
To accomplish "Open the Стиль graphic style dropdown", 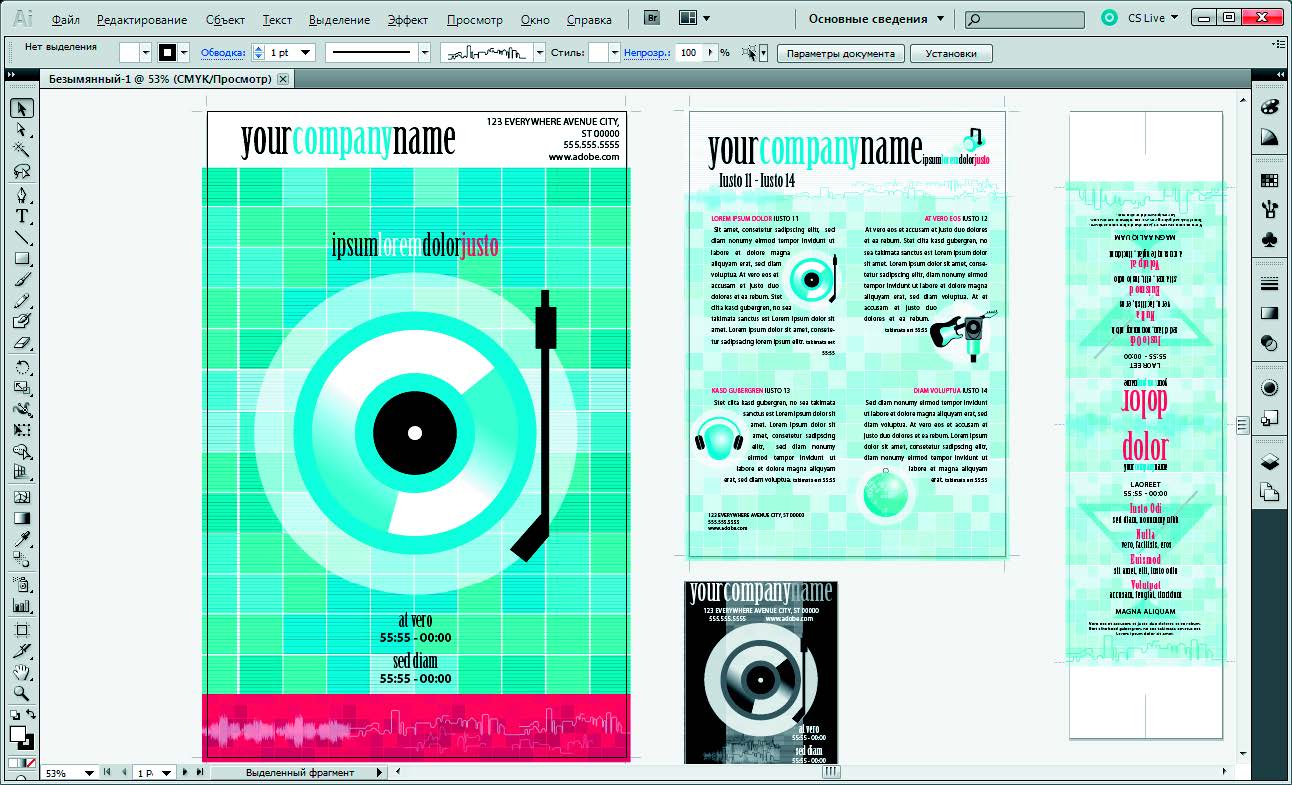I will click(x=614, y=53).
